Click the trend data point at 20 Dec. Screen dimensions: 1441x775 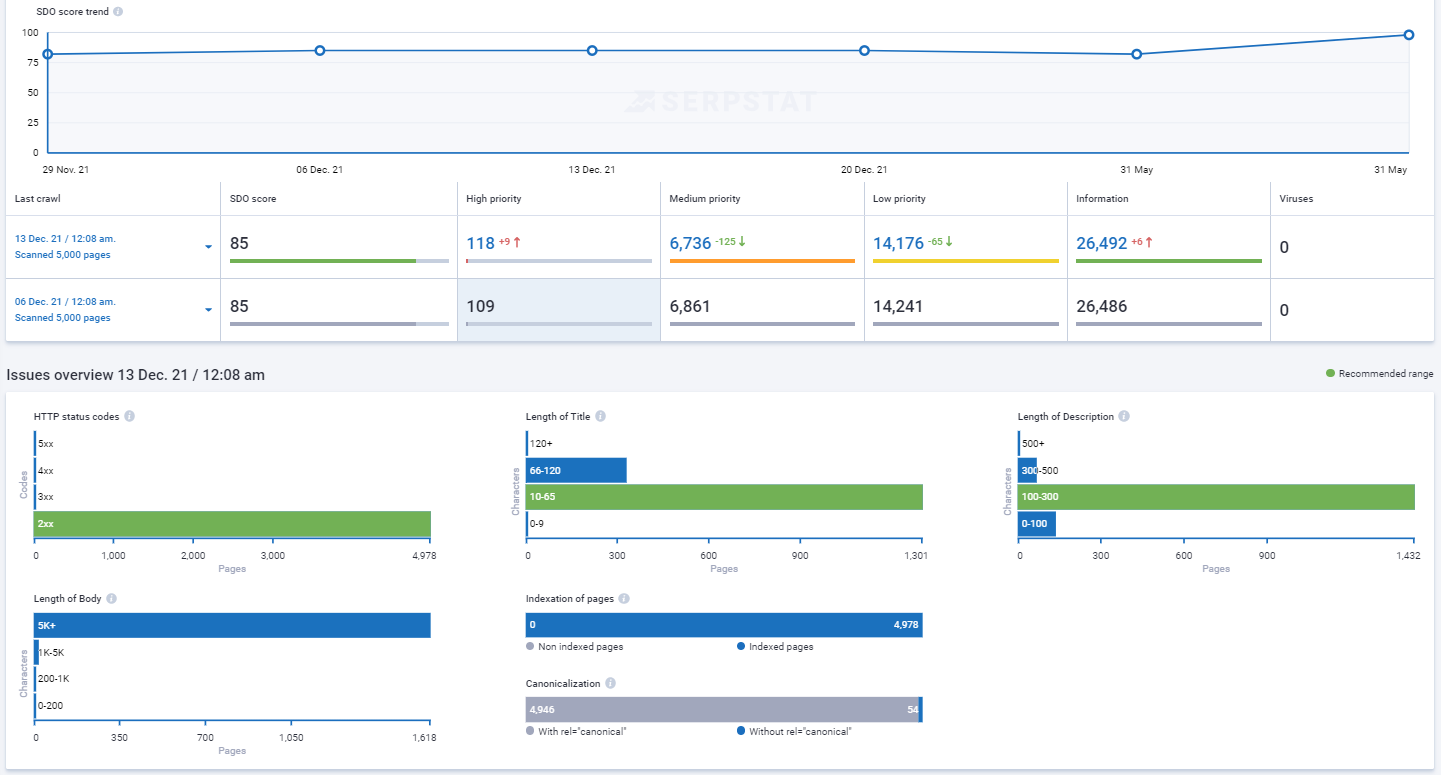click(x=863, y=48)
